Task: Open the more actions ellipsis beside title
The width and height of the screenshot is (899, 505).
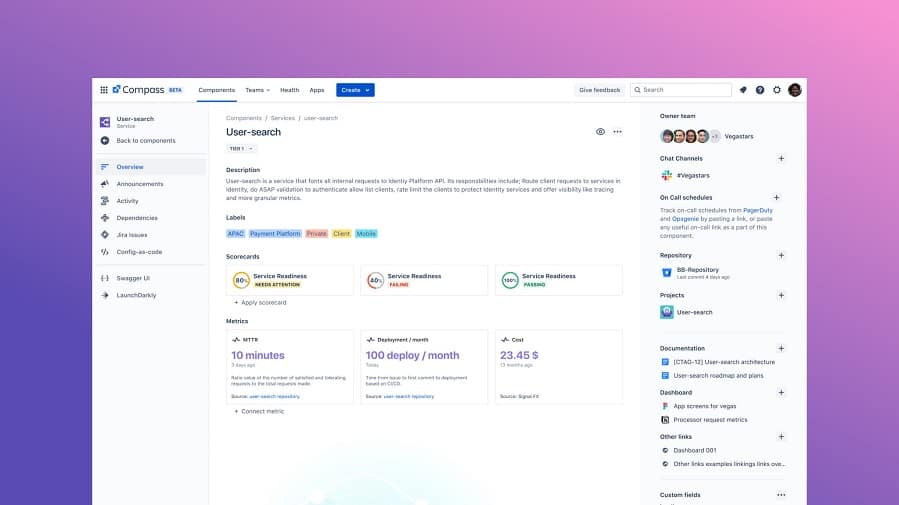Action: [617, 132]
